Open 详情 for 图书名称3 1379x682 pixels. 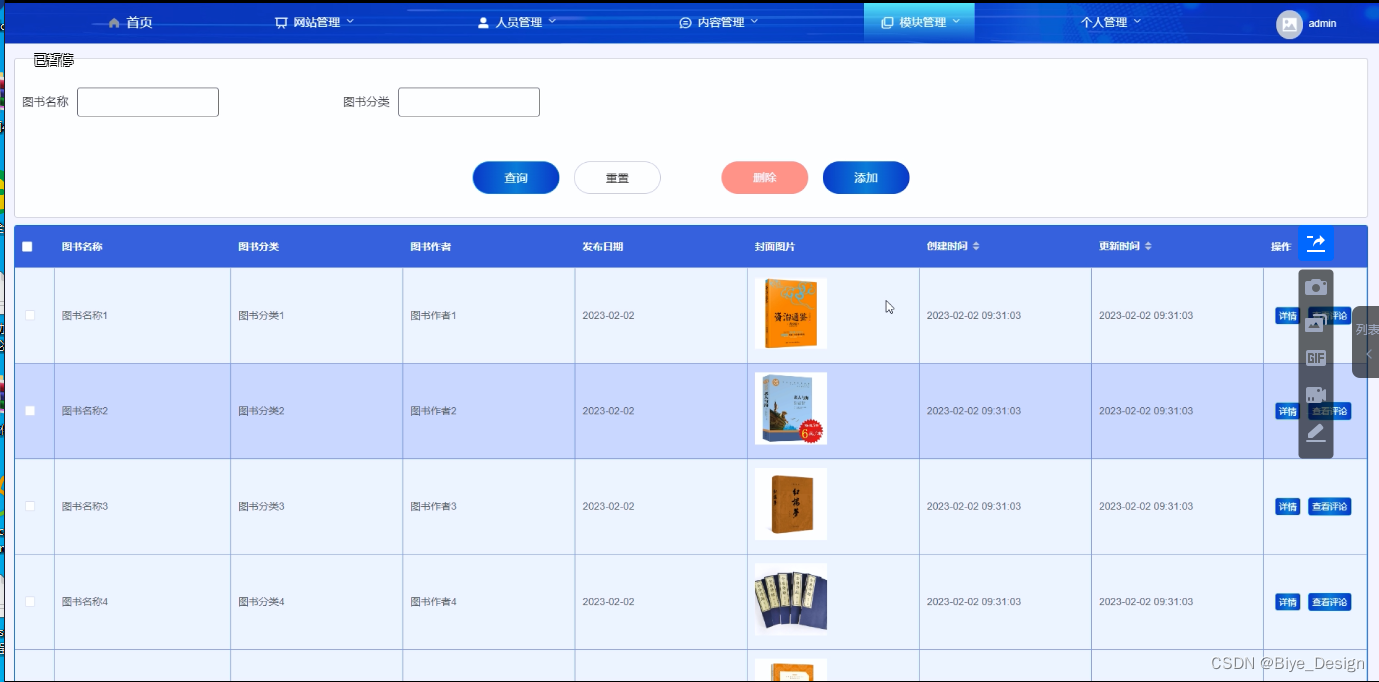(x=1287, y=507)
